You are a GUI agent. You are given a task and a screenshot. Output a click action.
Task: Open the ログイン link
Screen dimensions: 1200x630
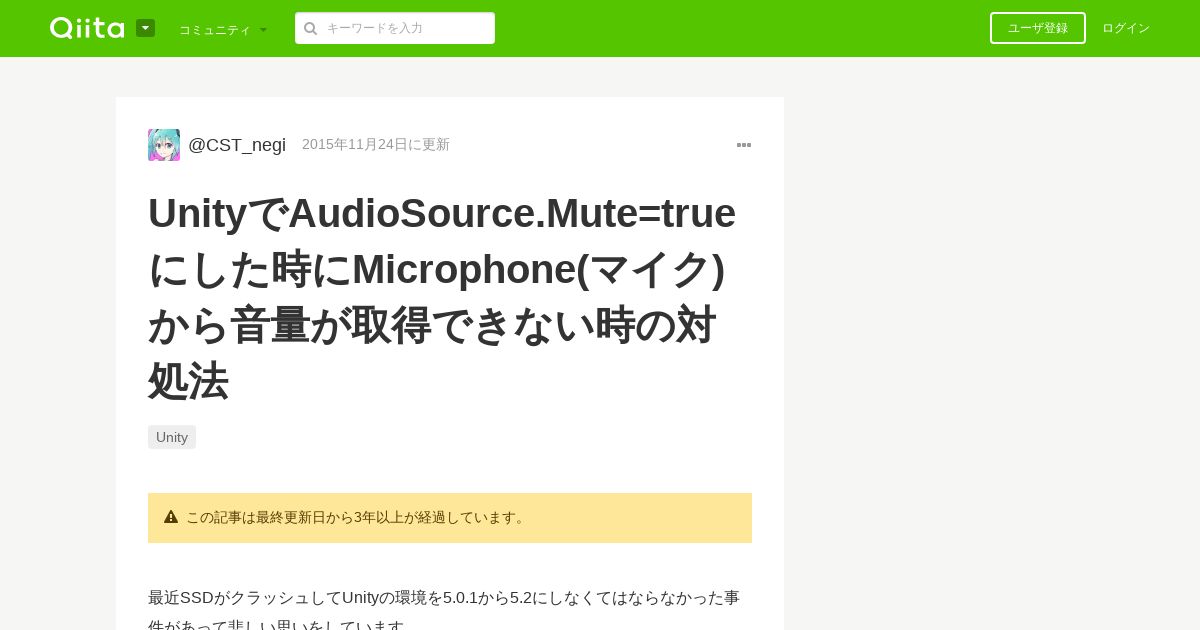pos(1126,28)
